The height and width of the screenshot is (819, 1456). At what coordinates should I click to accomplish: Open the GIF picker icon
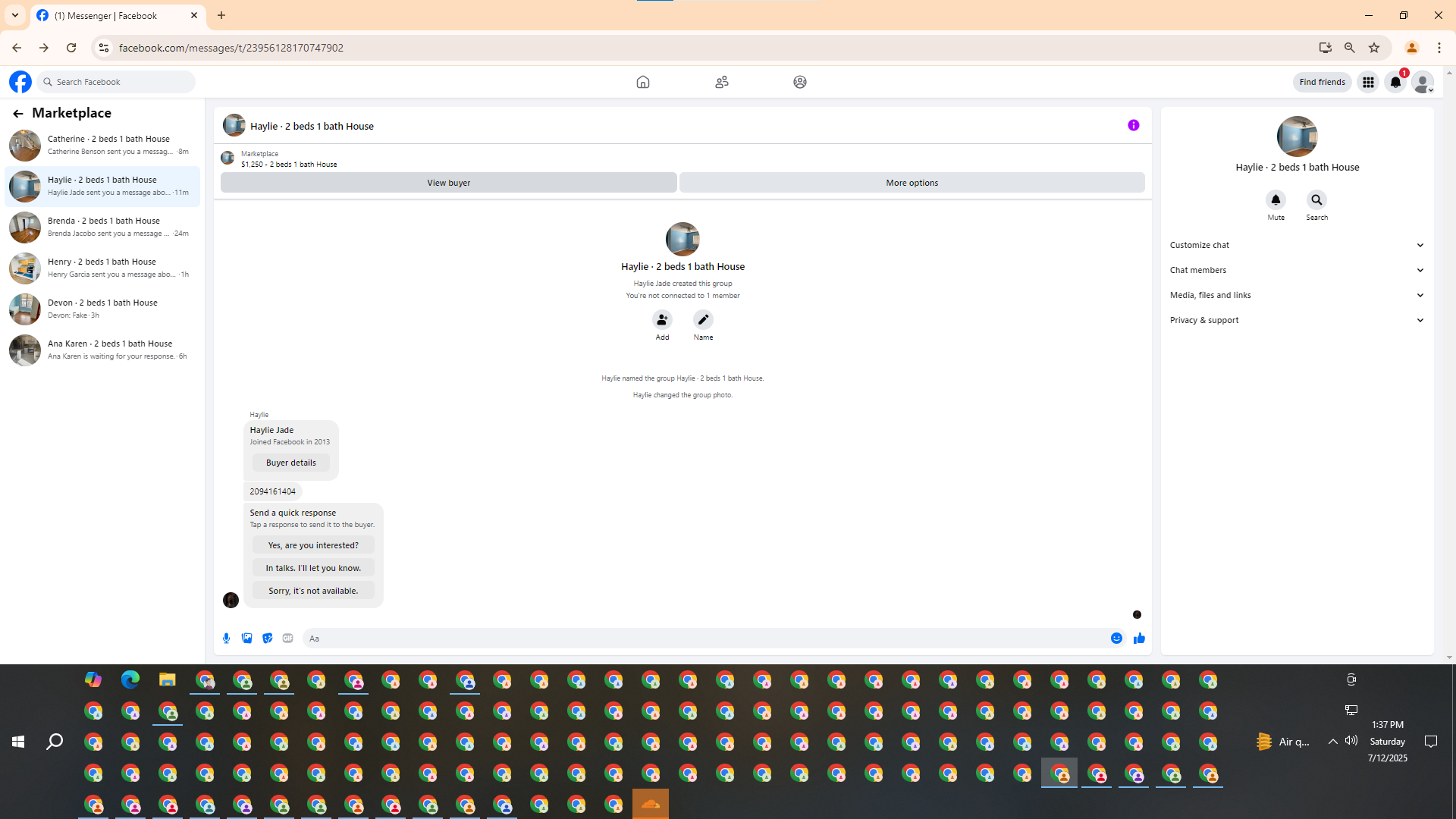click(x=287, y=639)
